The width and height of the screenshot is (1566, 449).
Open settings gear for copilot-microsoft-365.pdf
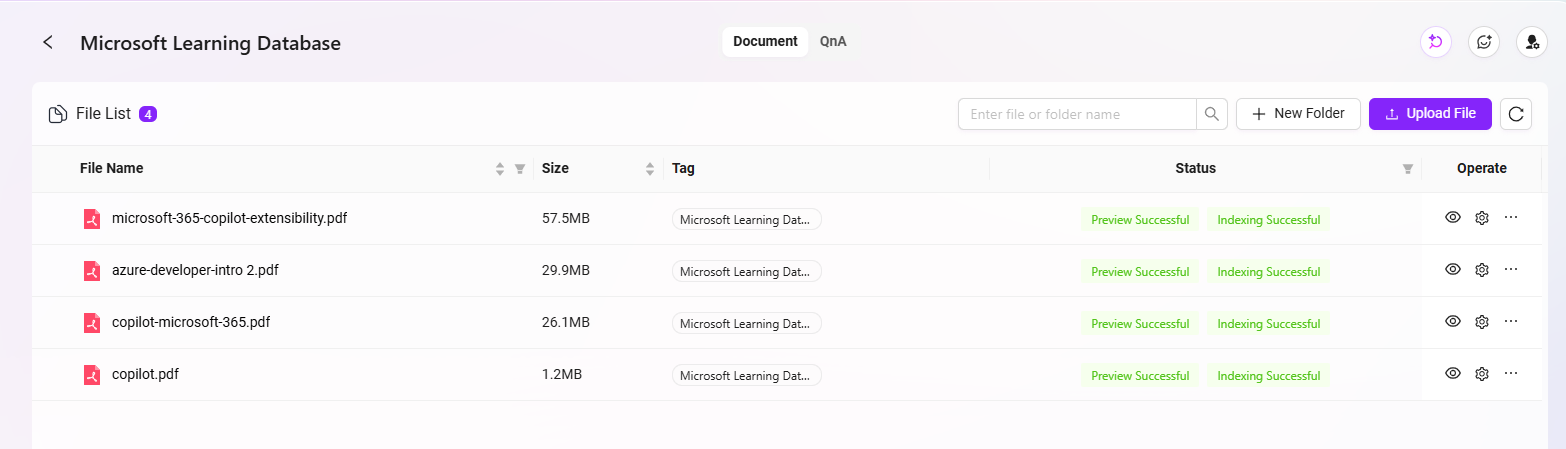1482,322
